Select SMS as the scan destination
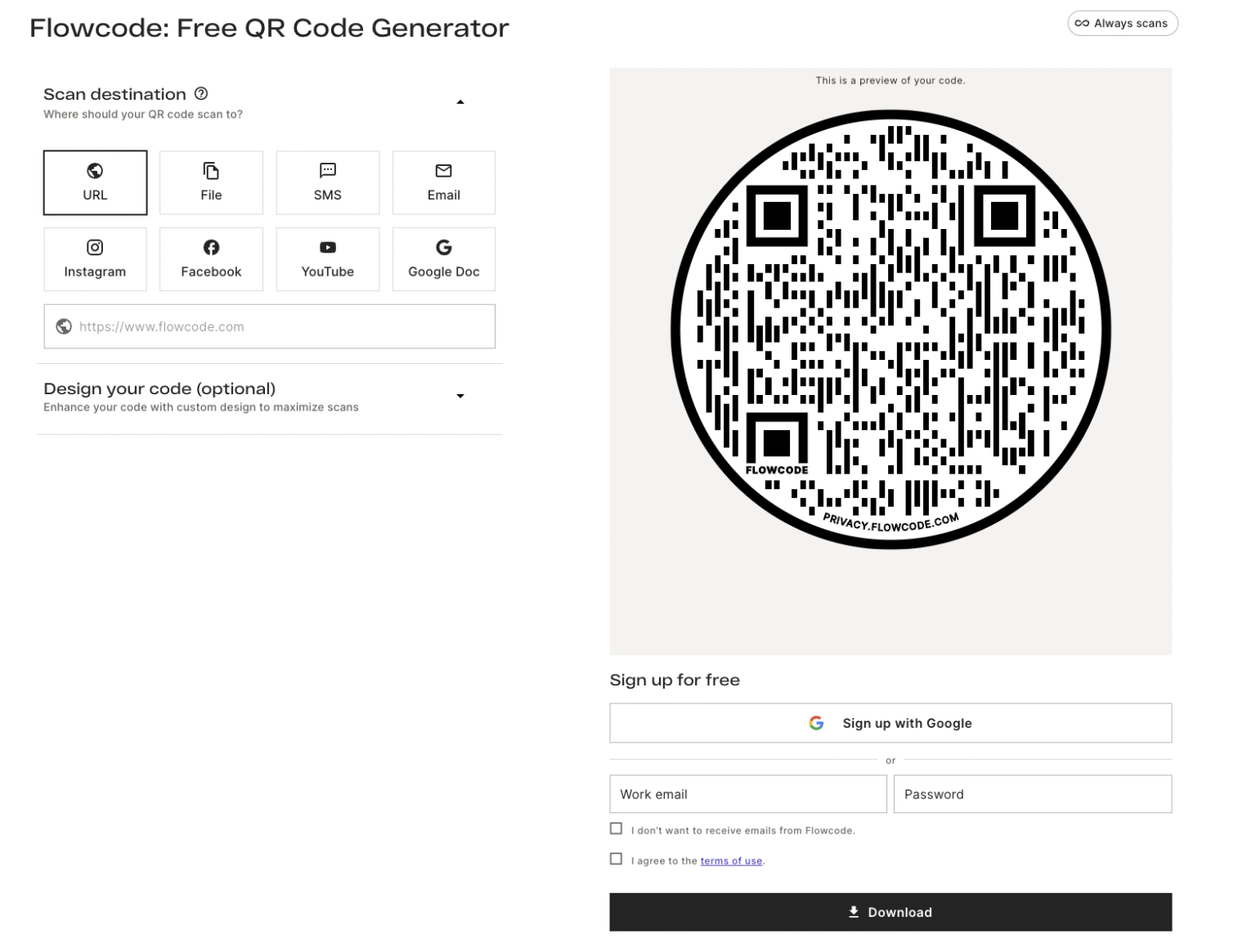Image resolution: width=1256 pixels, height=952 pixels. click(x=327, y=182)
